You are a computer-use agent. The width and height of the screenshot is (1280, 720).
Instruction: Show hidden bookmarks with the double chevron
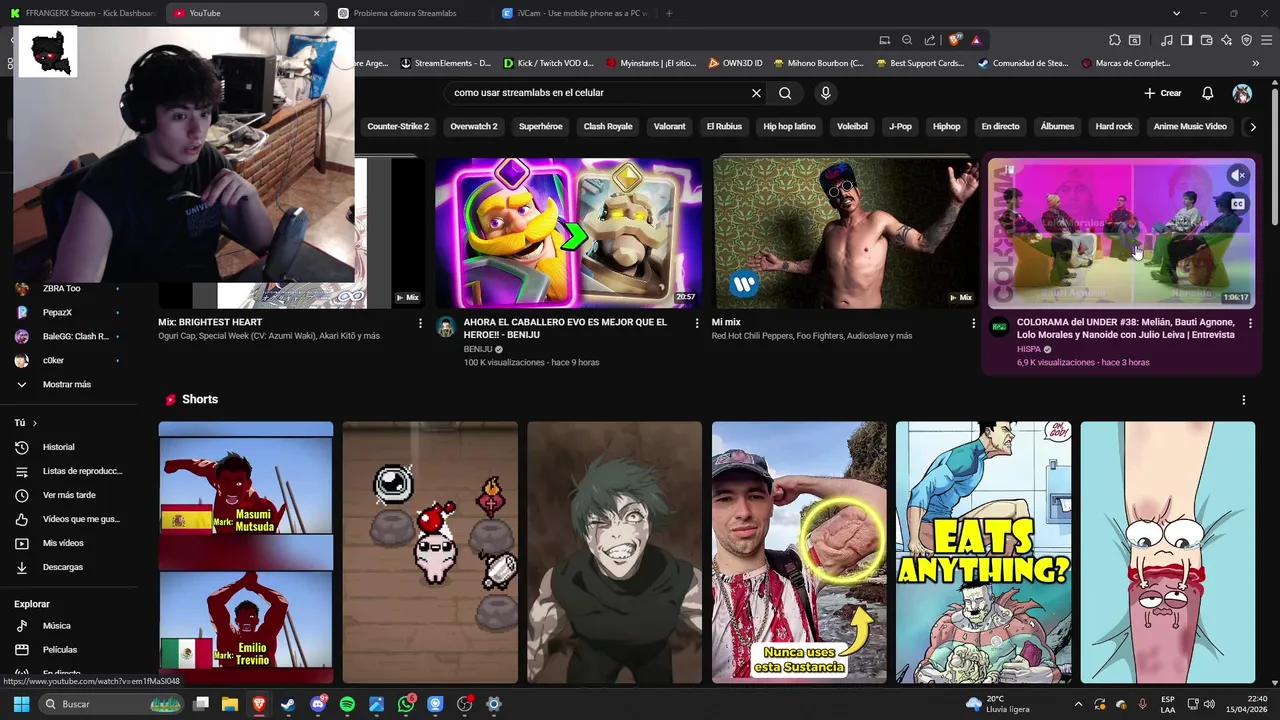[x=1255, y=63]
